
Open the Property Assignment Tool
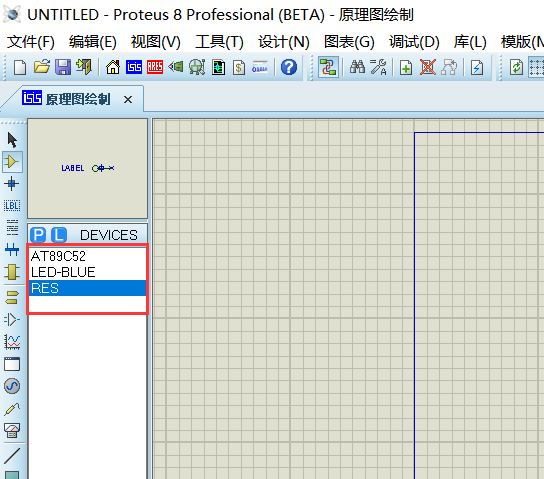[x=379, y=67]
